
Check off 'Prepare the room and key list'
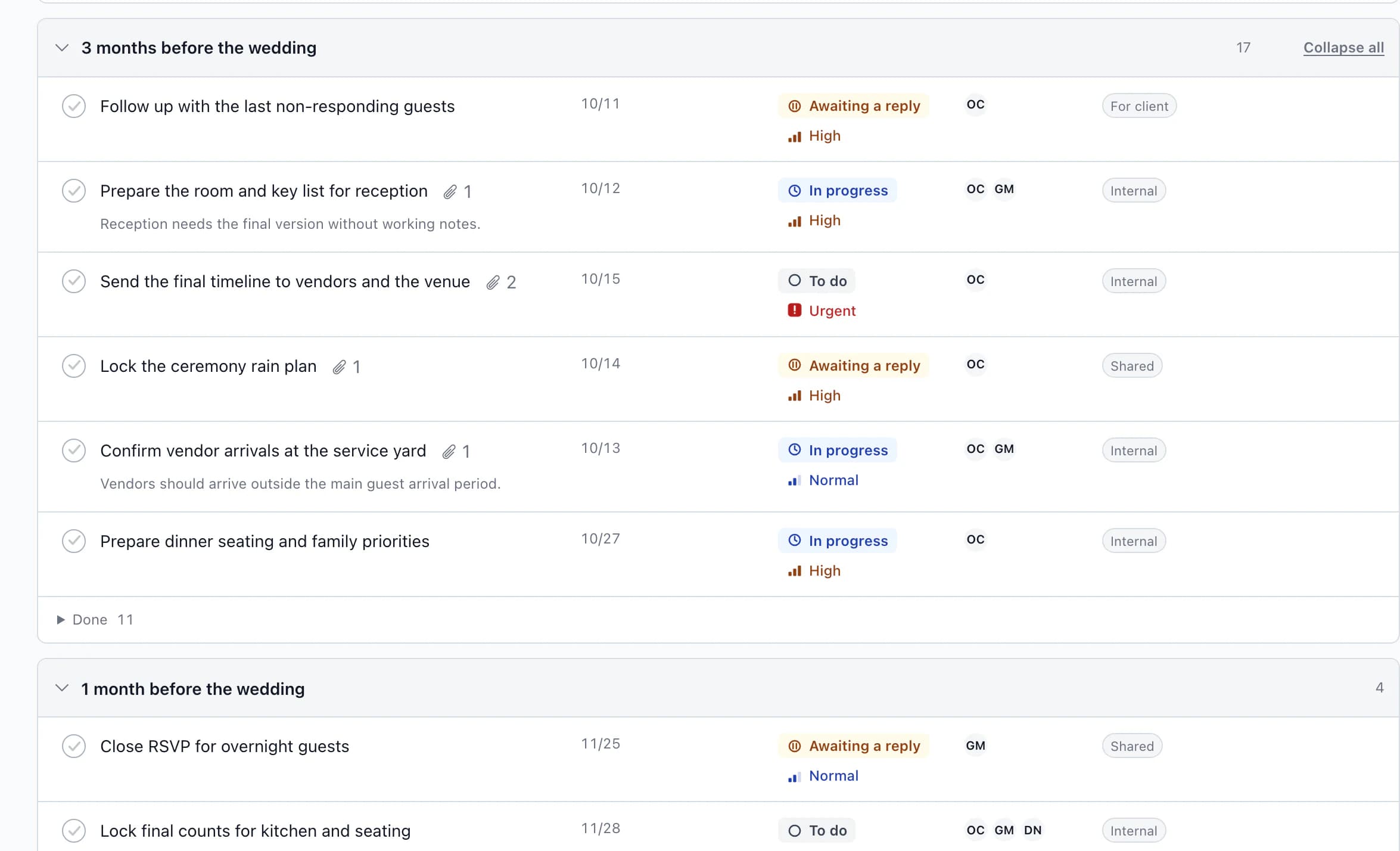tap(74, 191)
